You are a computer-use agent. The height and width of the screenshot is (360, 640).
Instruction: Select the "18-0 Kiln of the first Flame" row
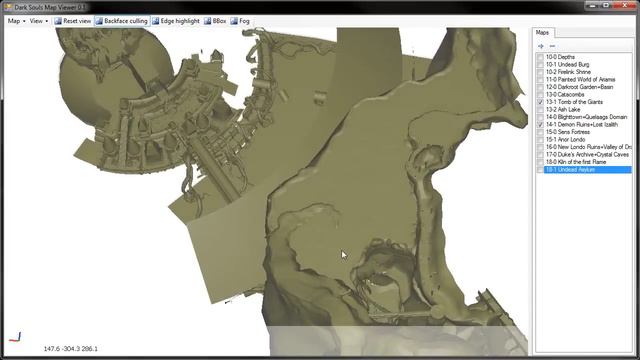[x=576, y=162]
